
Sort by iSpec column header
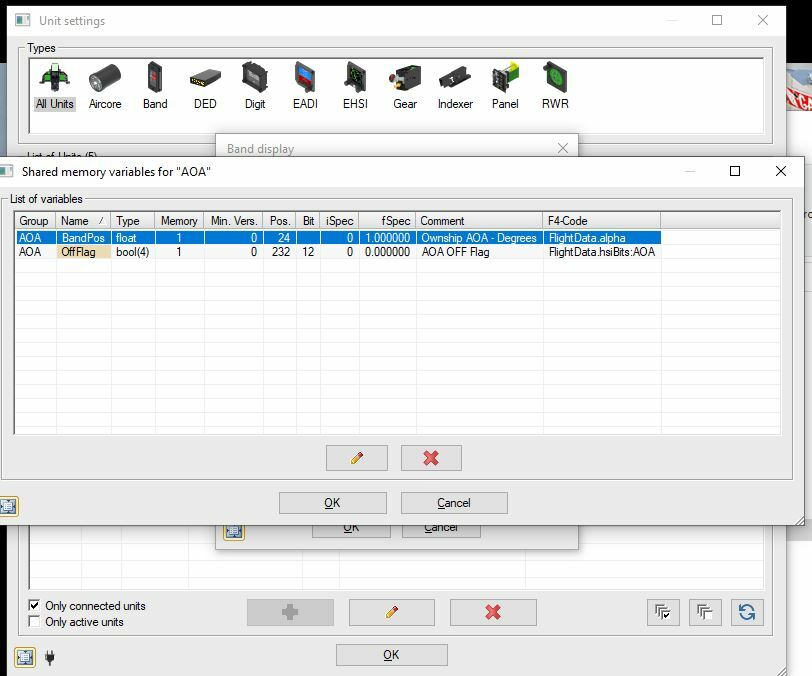pos(339,221)
